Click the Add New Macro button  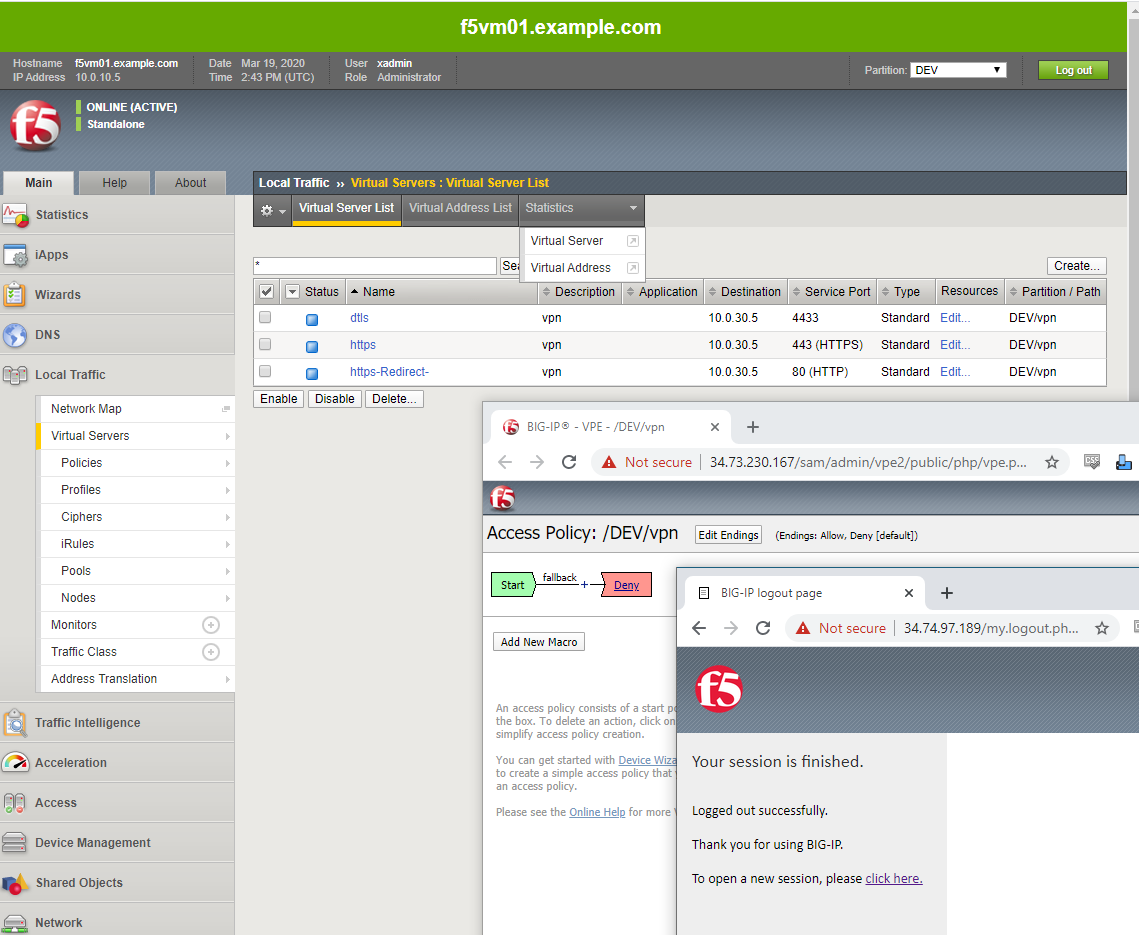pyautogui.click(x=538, y=642)
